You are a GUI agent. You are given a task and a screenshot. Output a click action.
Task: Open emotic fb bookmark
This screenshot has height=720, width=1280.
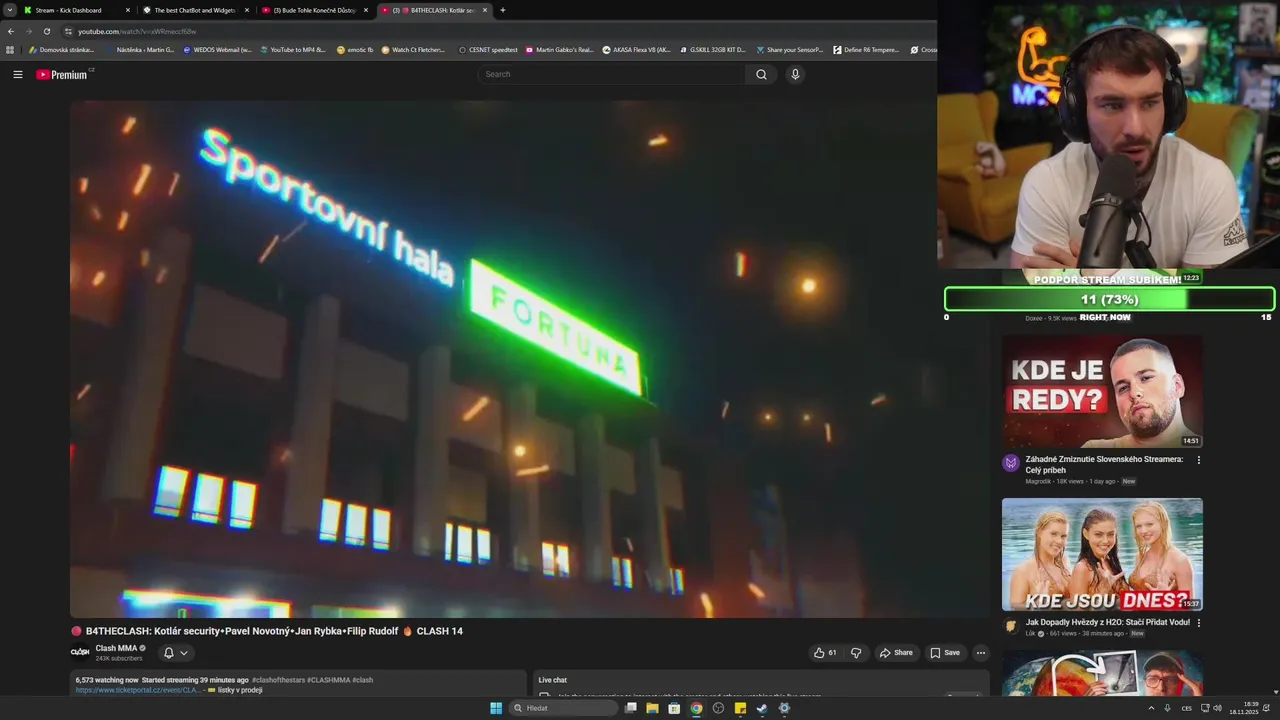355,49
